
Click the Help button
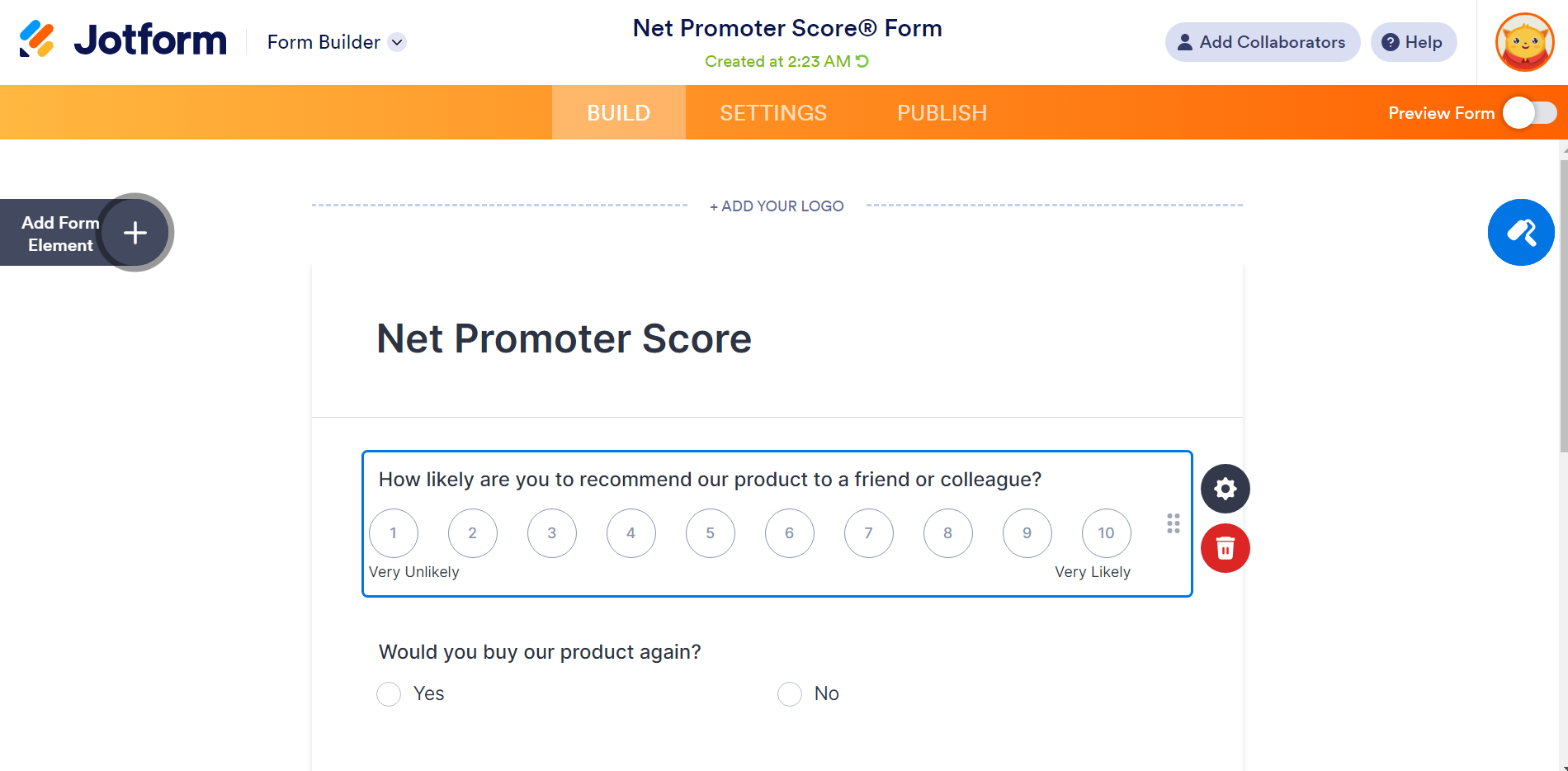pyautogui.click(x=1413, y=42)
